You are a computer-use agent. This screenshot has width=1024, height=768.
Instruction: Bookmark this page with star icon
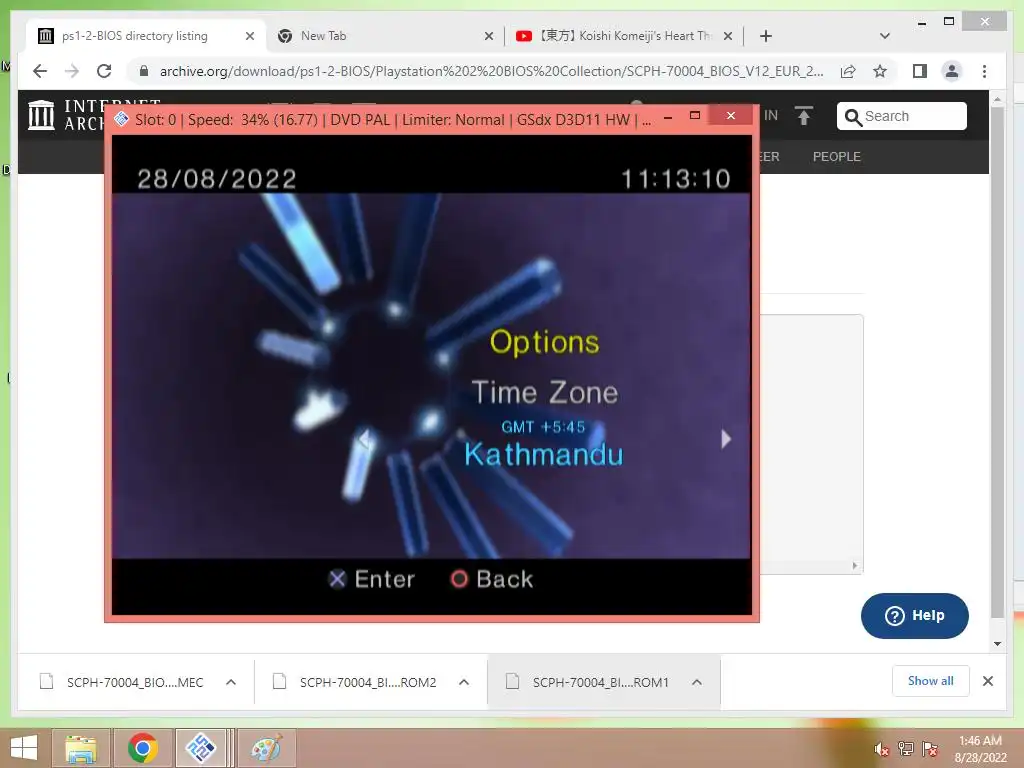[x=880, y=71]
